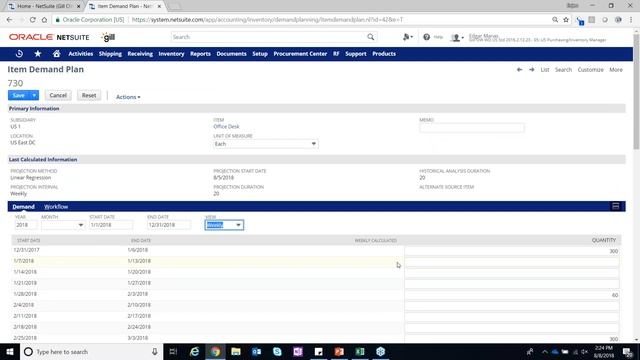Open the Support menu
The width and height of the screenshot is (640, 360).
point(356,54)
